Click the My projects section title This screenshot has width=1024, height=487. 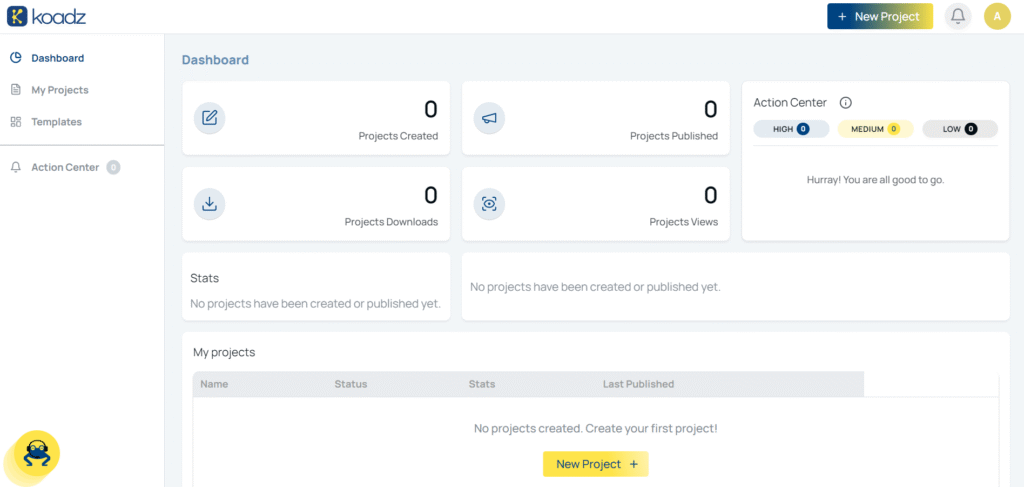[x=224, y=353]
